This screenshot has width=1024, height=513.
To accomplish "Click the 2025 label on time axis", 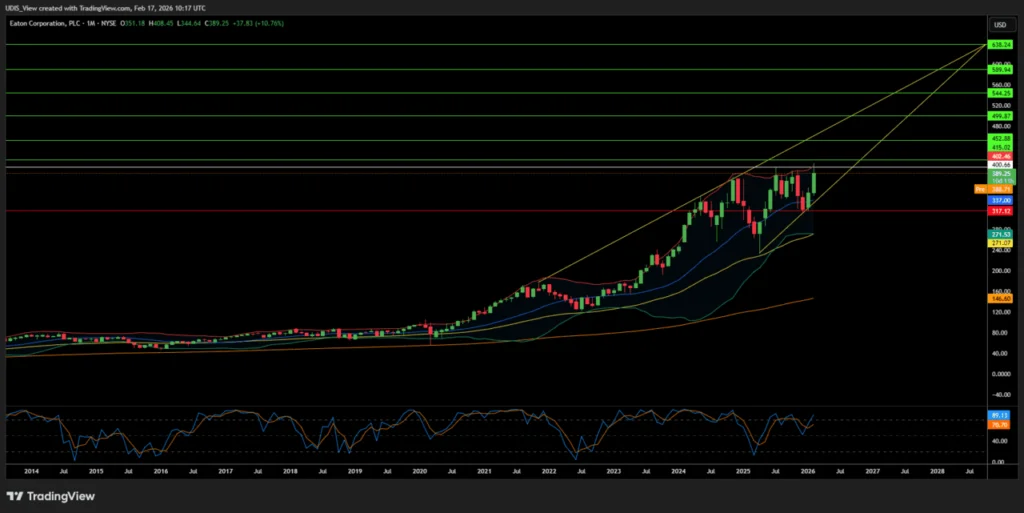I will click(x=743, y=471).
